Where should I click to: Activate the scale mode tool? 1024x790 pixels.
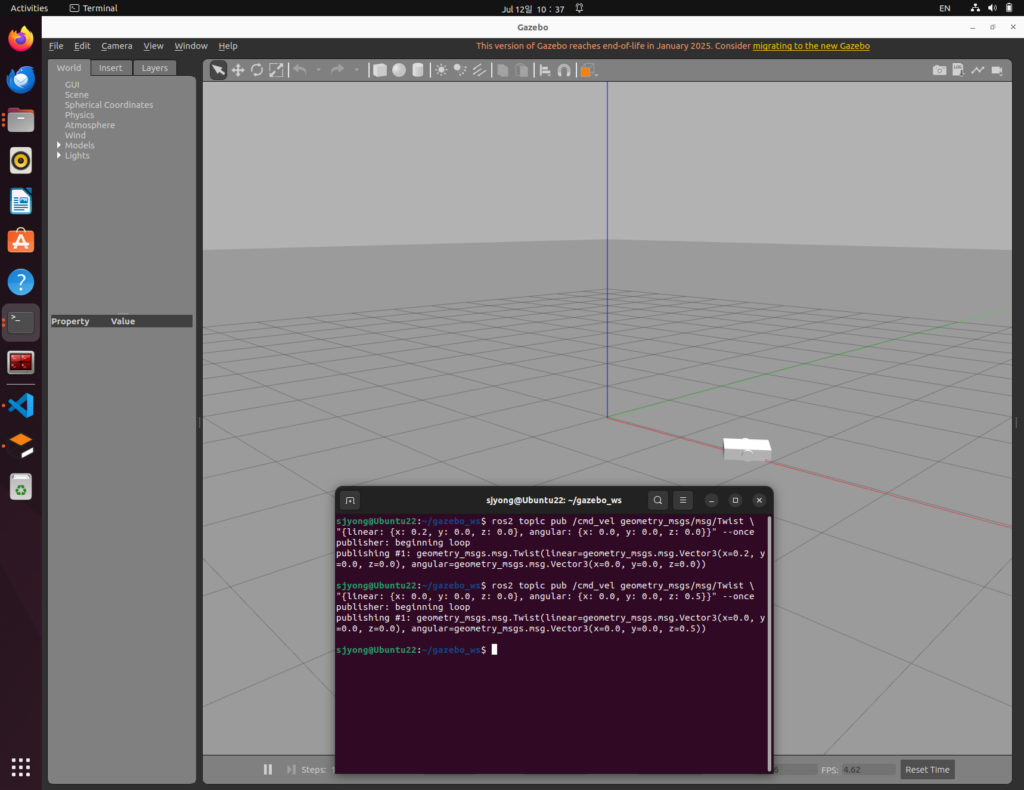tap(276, 70)
